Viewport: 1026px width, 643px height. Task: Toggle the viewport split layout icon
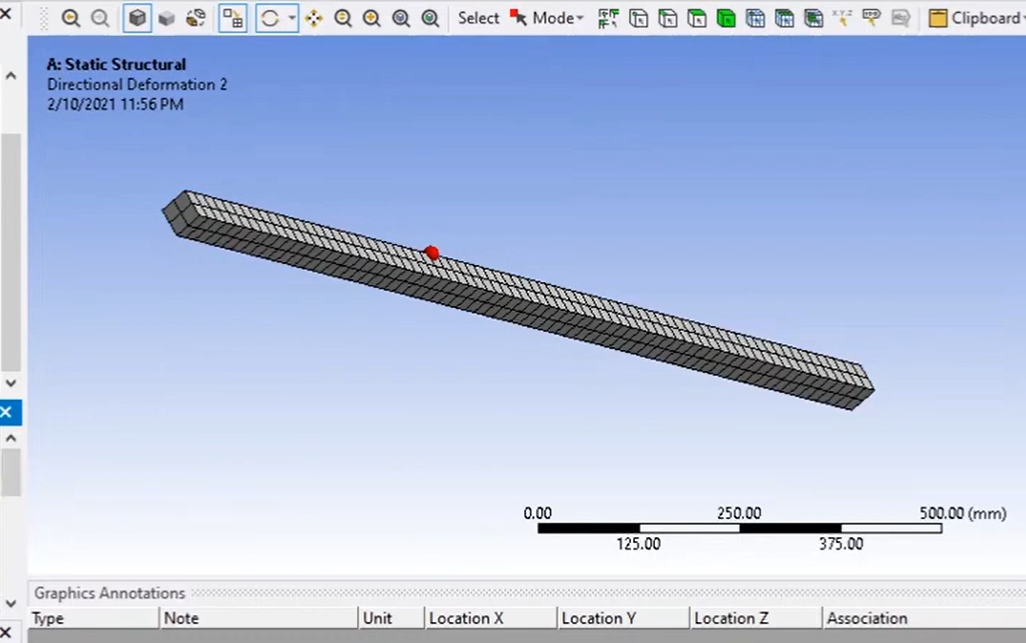[x=232, y=17]
